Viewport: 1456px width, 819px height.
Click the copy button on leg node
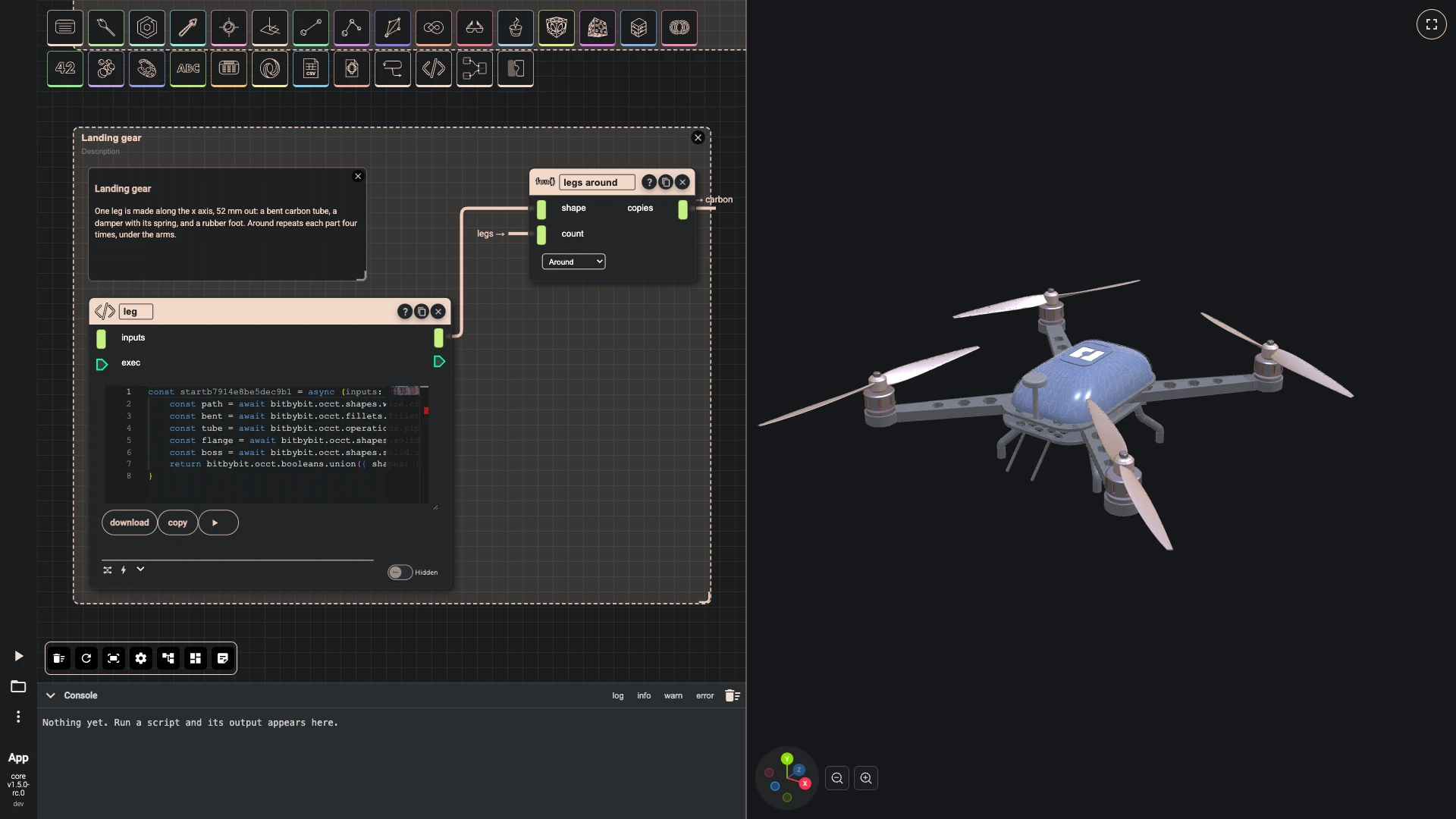(177, 522)
